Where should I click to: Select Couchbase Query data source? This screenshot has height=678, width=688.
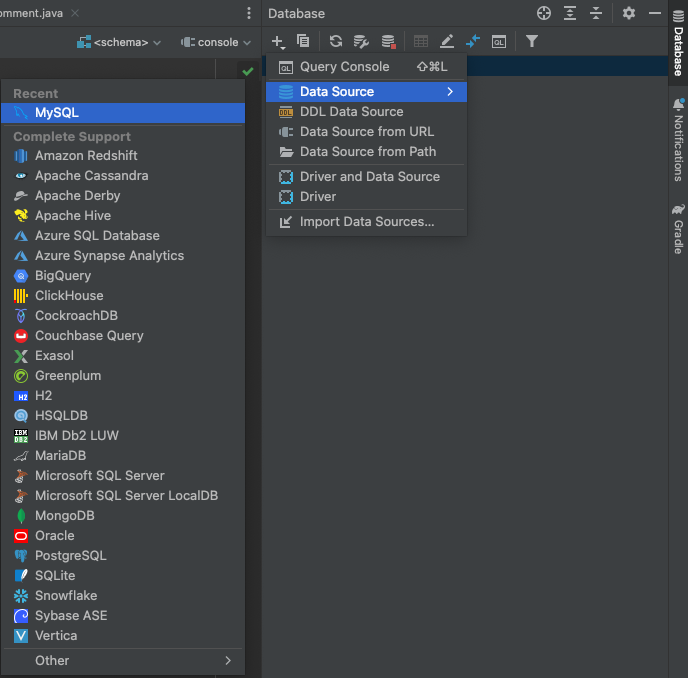click(x=123, y=336)
